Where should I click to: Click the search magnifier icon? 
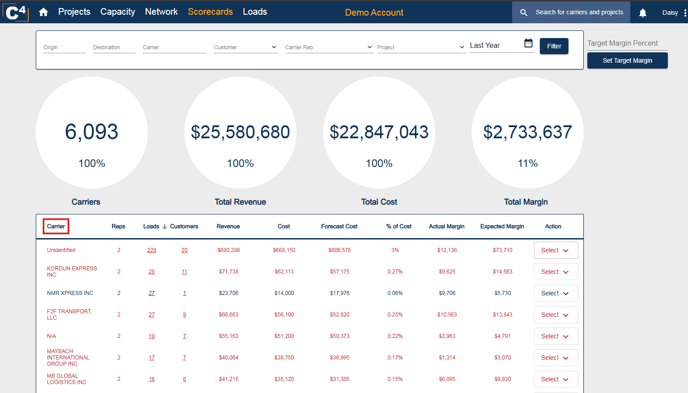coord(523,12)
